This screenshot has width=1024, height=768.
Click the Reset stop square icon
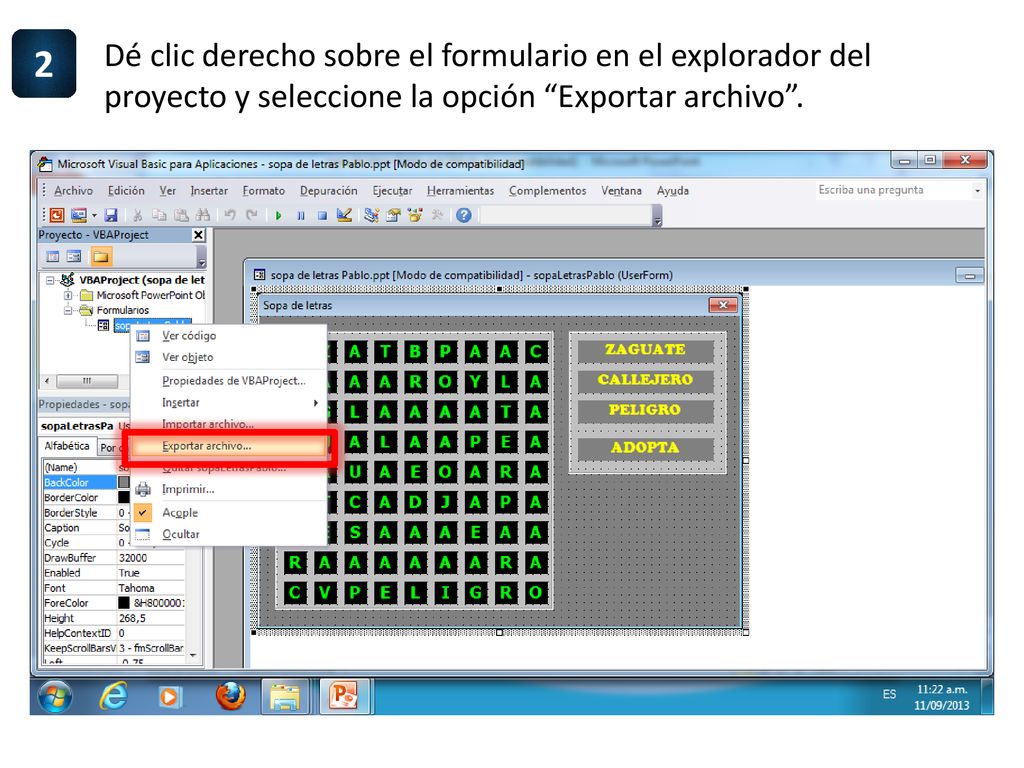coord(322,216)
